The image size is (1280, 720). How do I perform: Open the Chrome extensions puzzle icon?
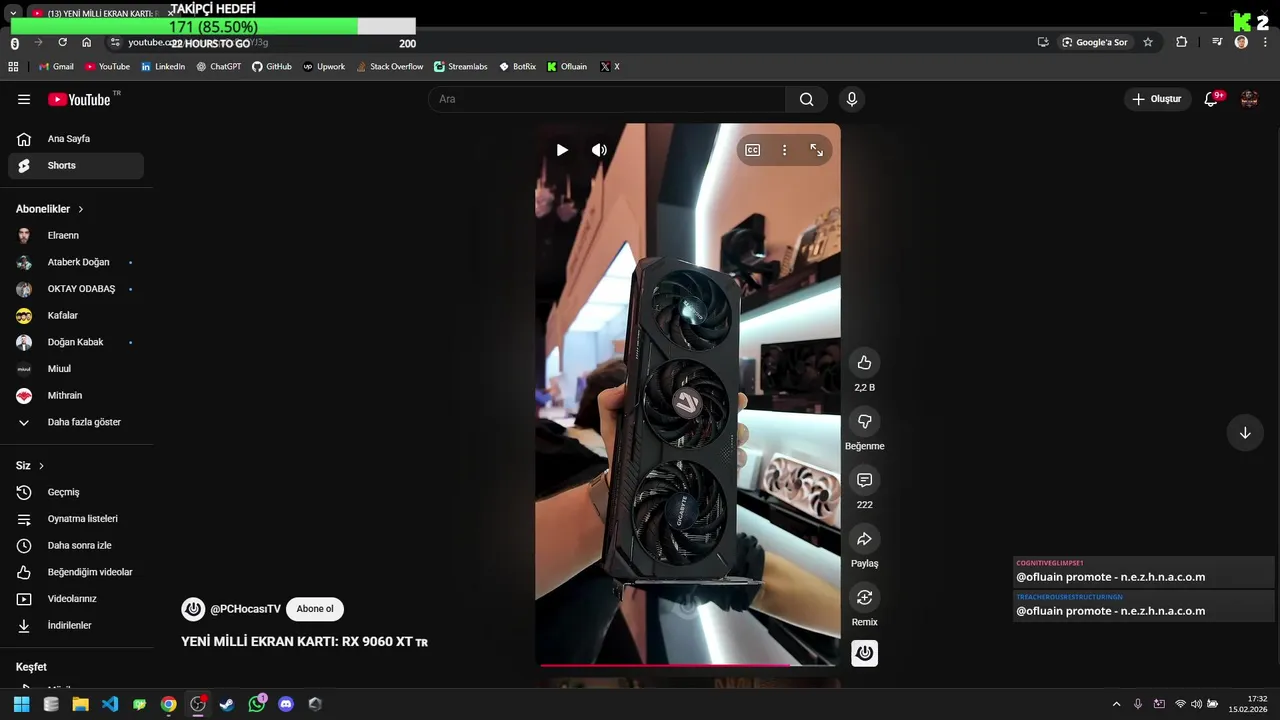(x=1182, y=42)
